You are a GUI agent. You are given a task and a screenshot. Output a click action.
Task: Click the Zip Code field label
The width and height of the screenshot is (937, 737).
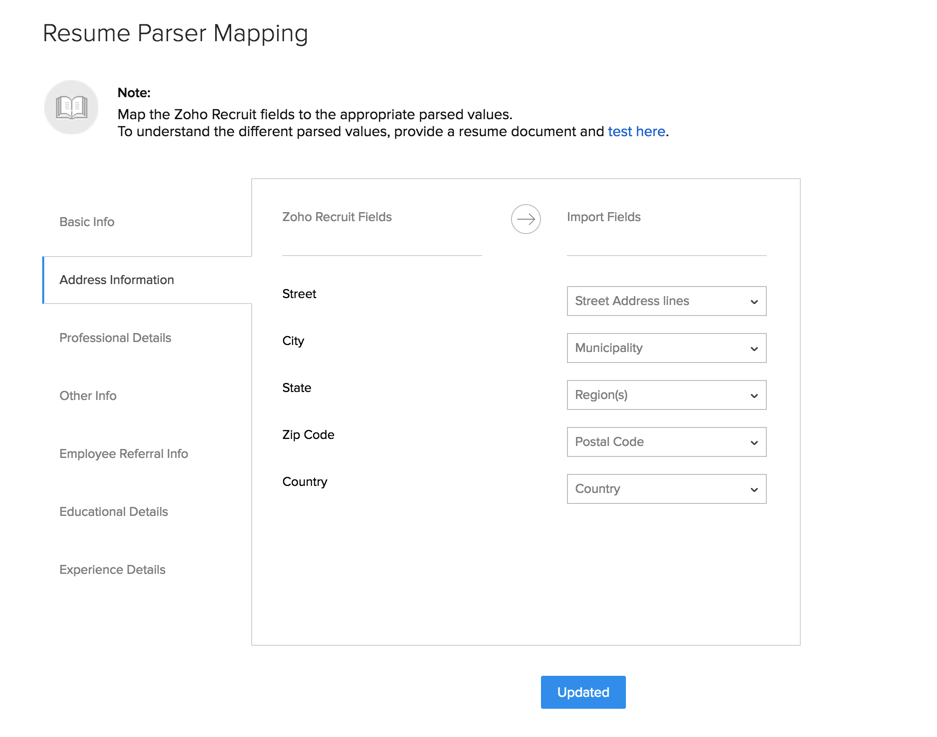308,435
